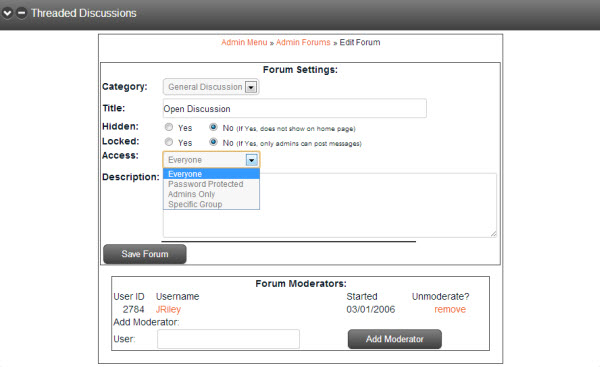Screen dimensions: 600x367
Task: Click the Forum Settings heading
Action: pyautogui.click(x=300, y=70)
